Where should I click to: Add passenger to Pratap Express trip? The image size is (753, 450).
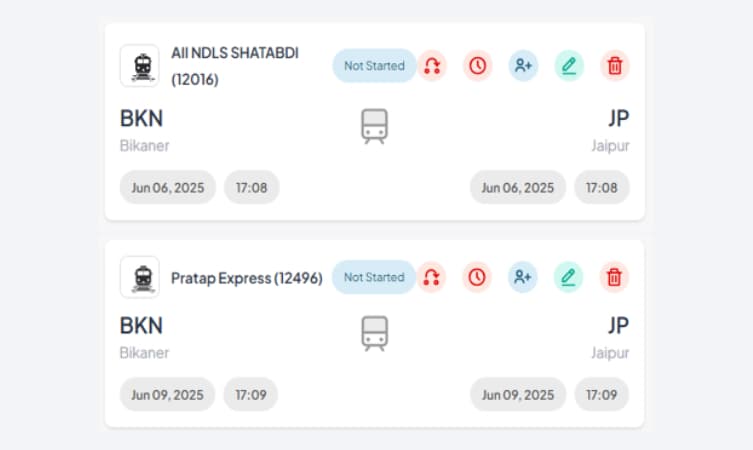[522, 277]
